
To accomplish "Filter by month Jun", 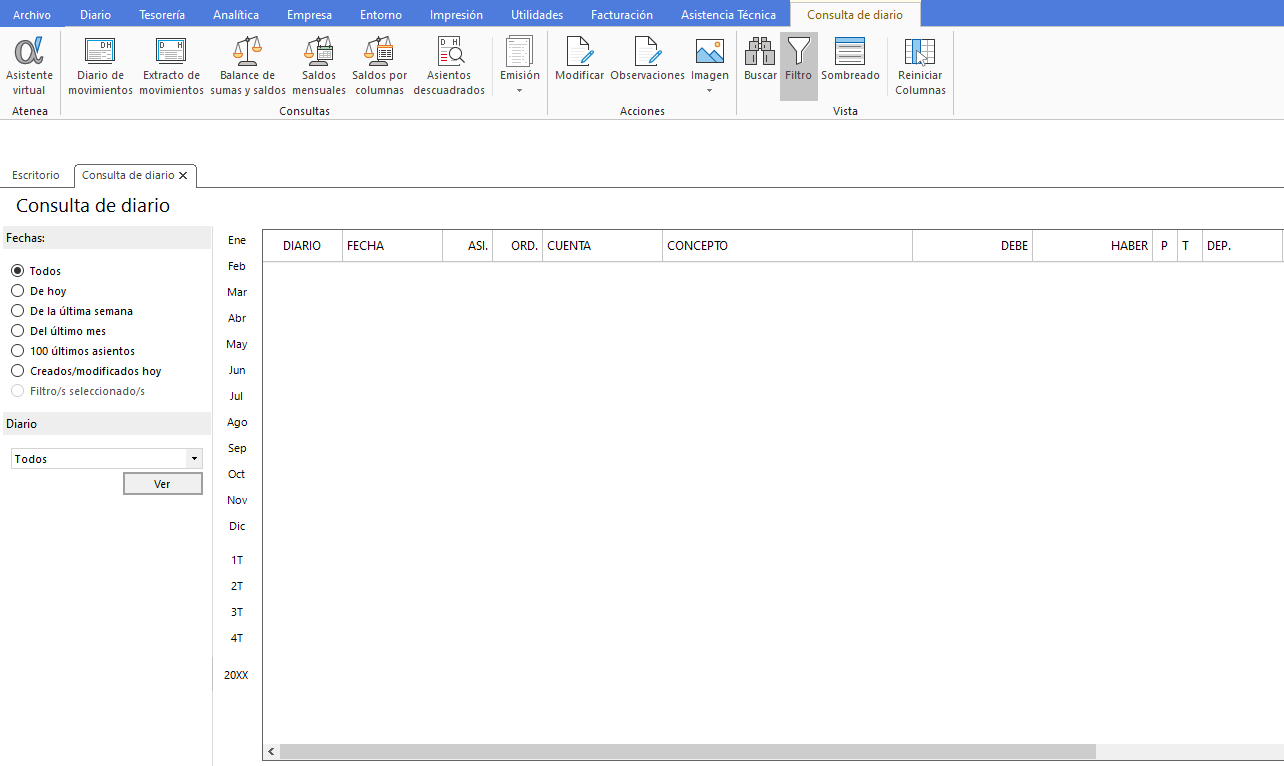I will pyautogui.click(x=237, y=370).
